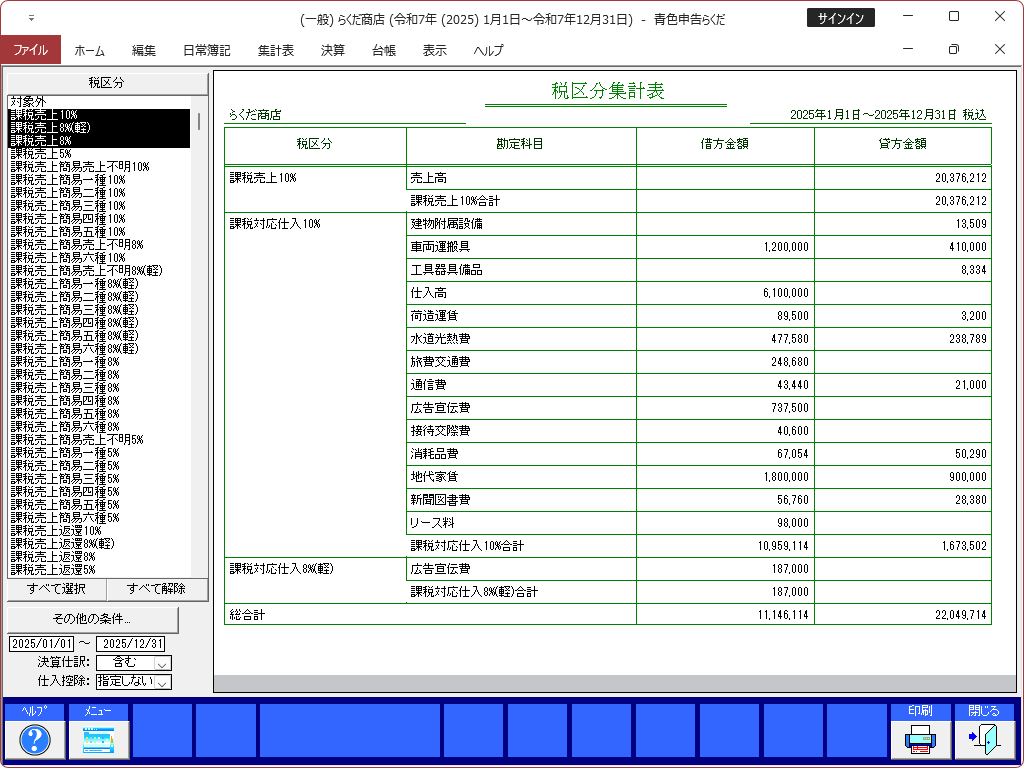Open the quick access arrow in title bar
The height and width of the screenshot is (768, 1024).
click(31, 18)
